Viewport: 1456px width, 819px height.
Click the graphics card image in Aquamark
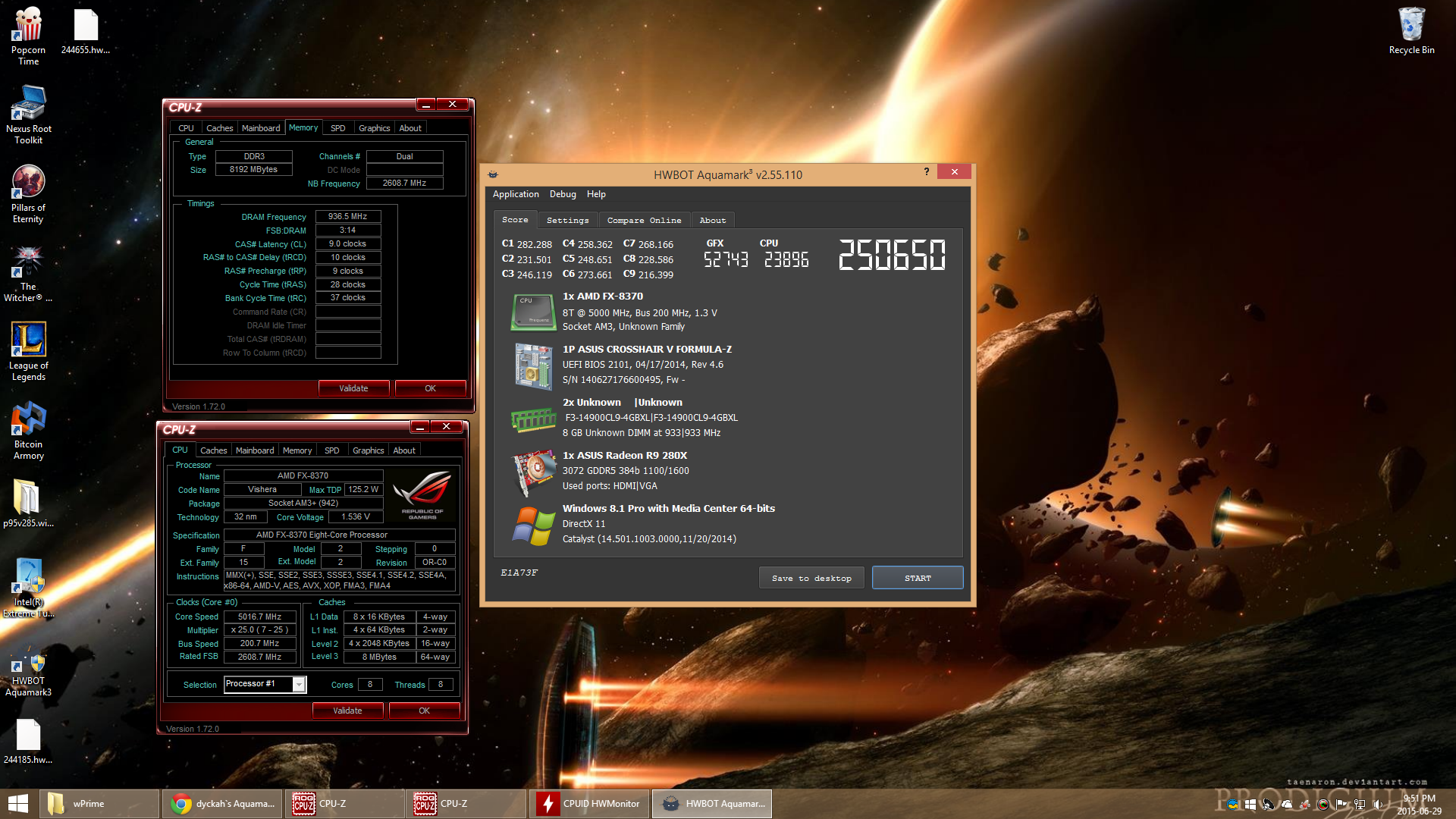pyautogui.click(x=533, y=472)
